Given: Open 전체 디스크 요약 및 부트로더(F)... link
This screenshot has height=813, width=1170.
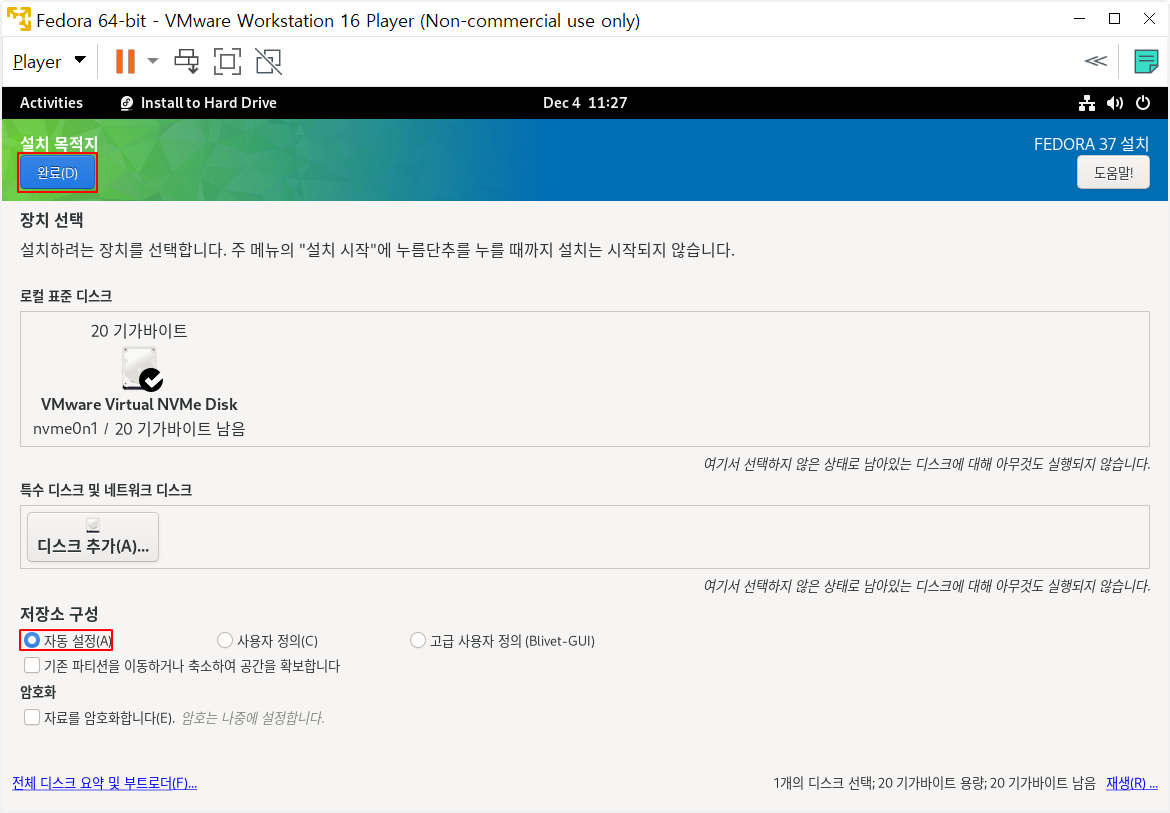Looking at the screenshot, I should (104, 782).
